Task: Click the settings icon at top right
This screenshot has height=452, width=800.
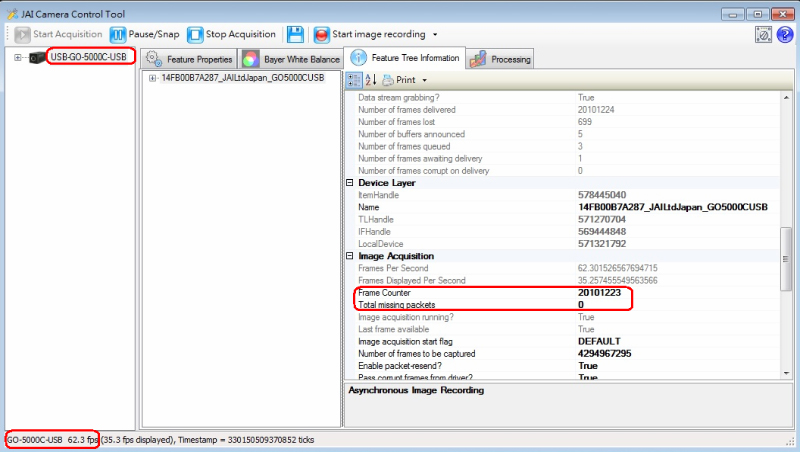Action: (762, 34)
